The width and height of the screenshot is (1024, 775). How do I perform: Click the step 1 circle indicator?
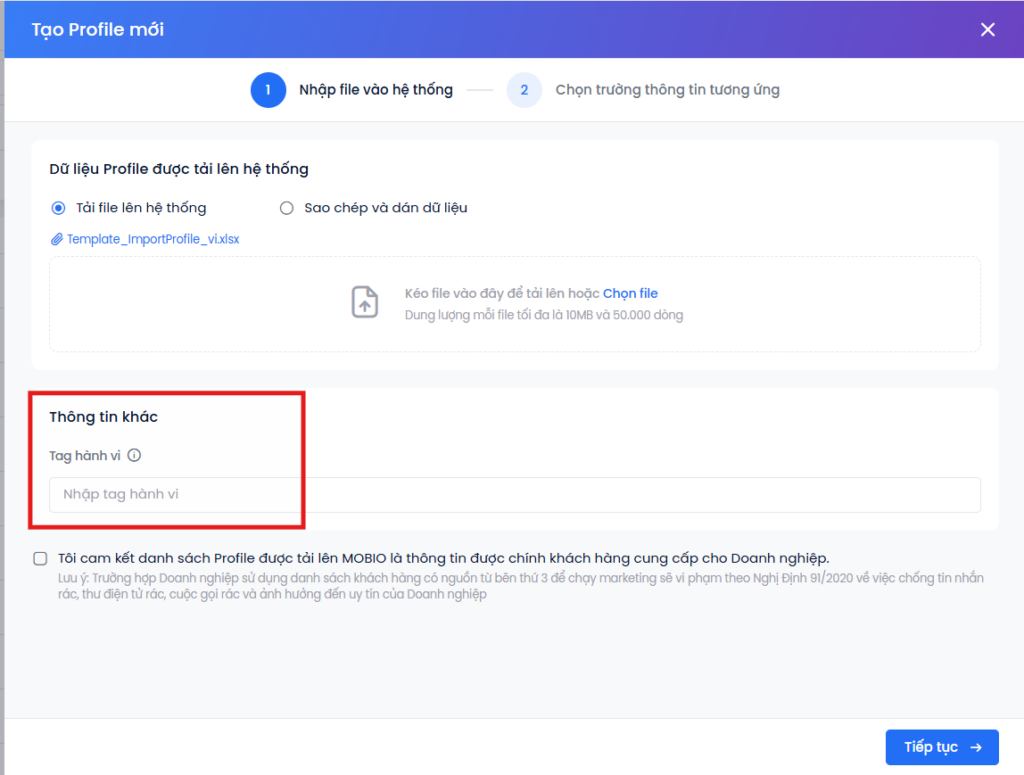[x=268, y=90]
